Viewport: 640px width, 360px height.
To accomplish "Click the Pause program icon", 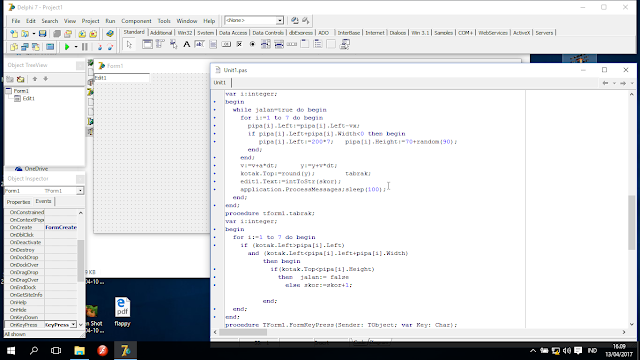I will point(84,47).
